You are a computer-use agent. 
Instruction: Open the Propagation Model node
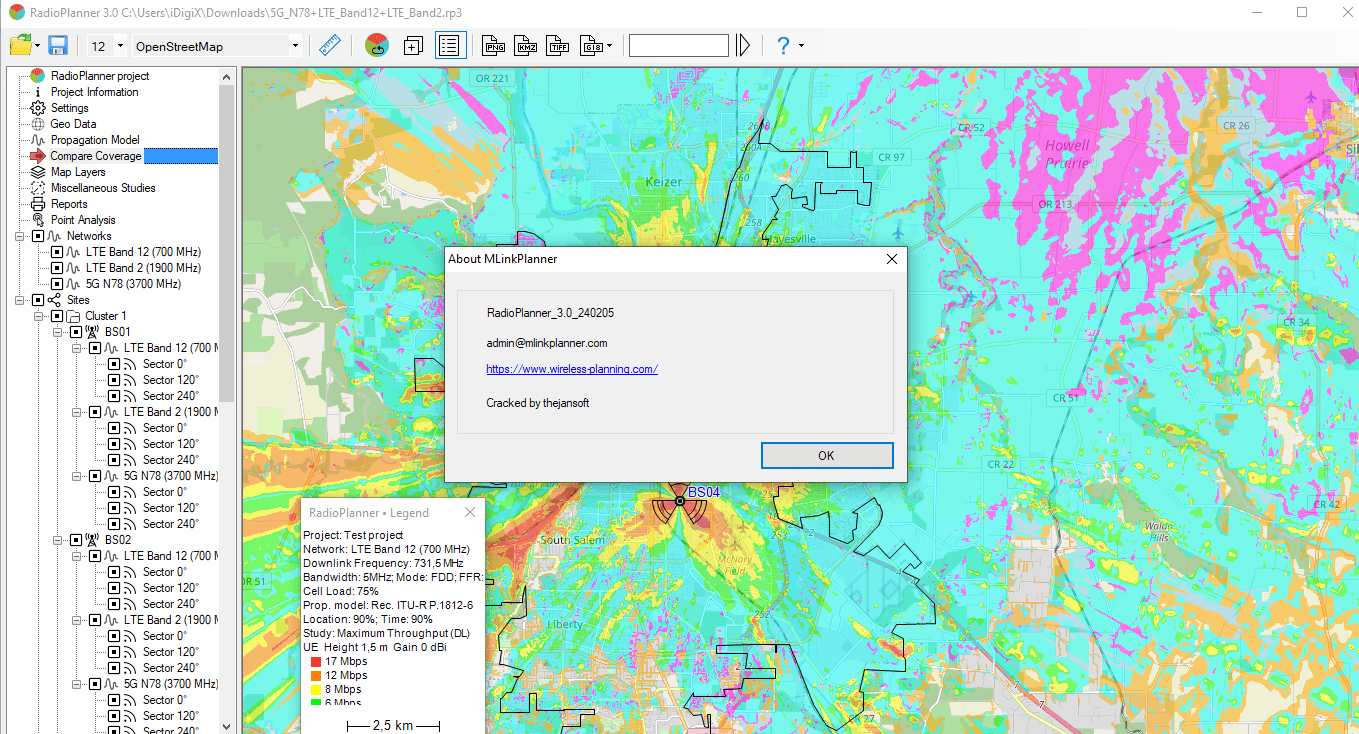[95, 140]
